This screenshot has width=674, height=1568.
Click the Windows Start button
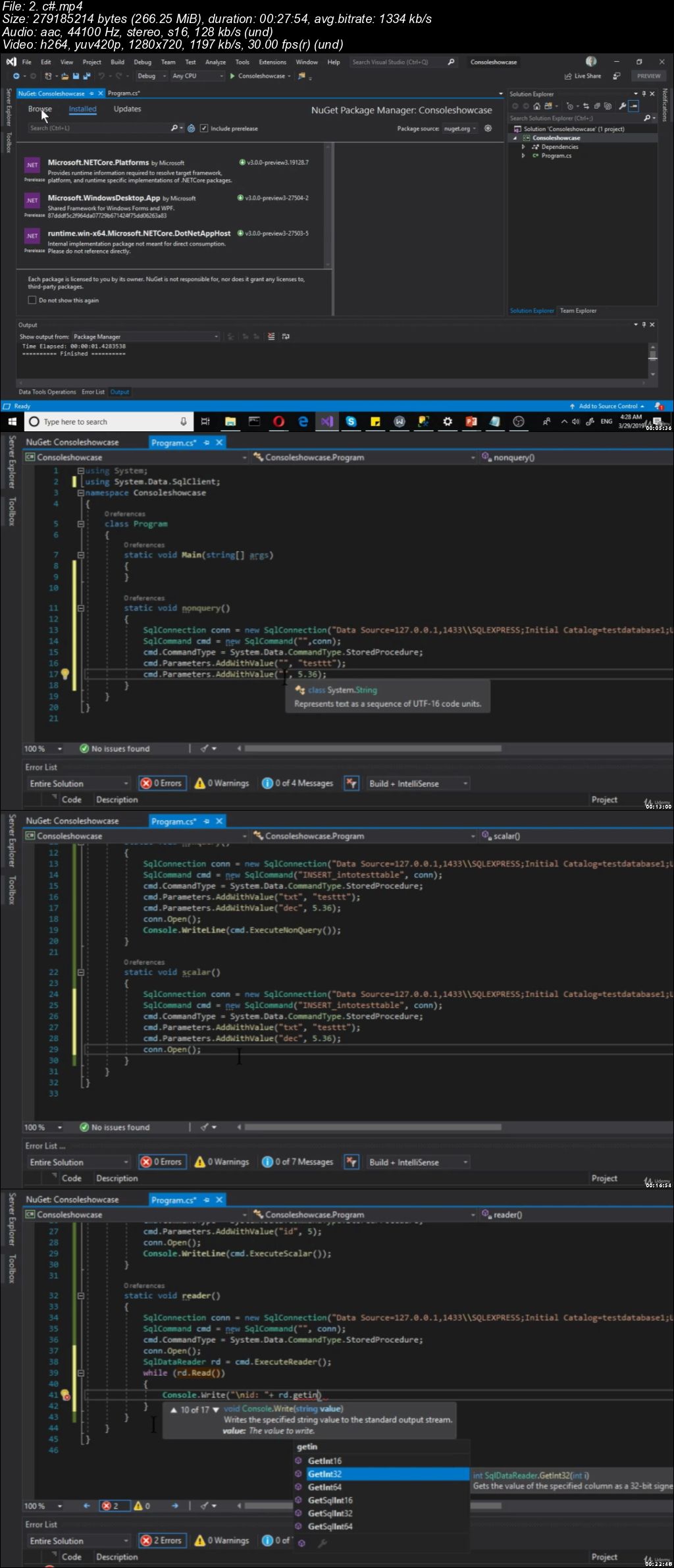pos(12,421)
